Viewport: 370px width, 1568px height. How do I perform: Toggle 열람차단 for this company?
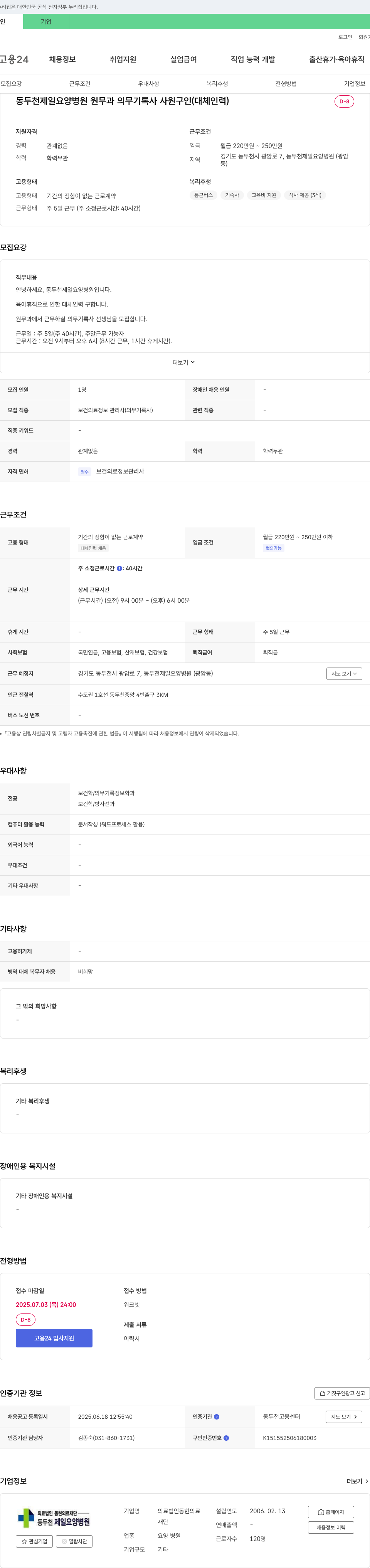[74, 1541]
